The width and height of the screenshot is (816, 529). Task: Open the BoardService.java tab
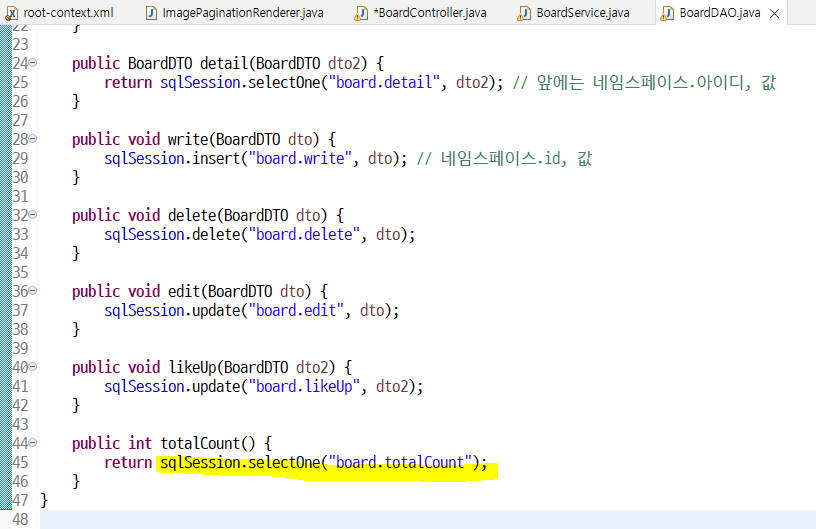582,12
